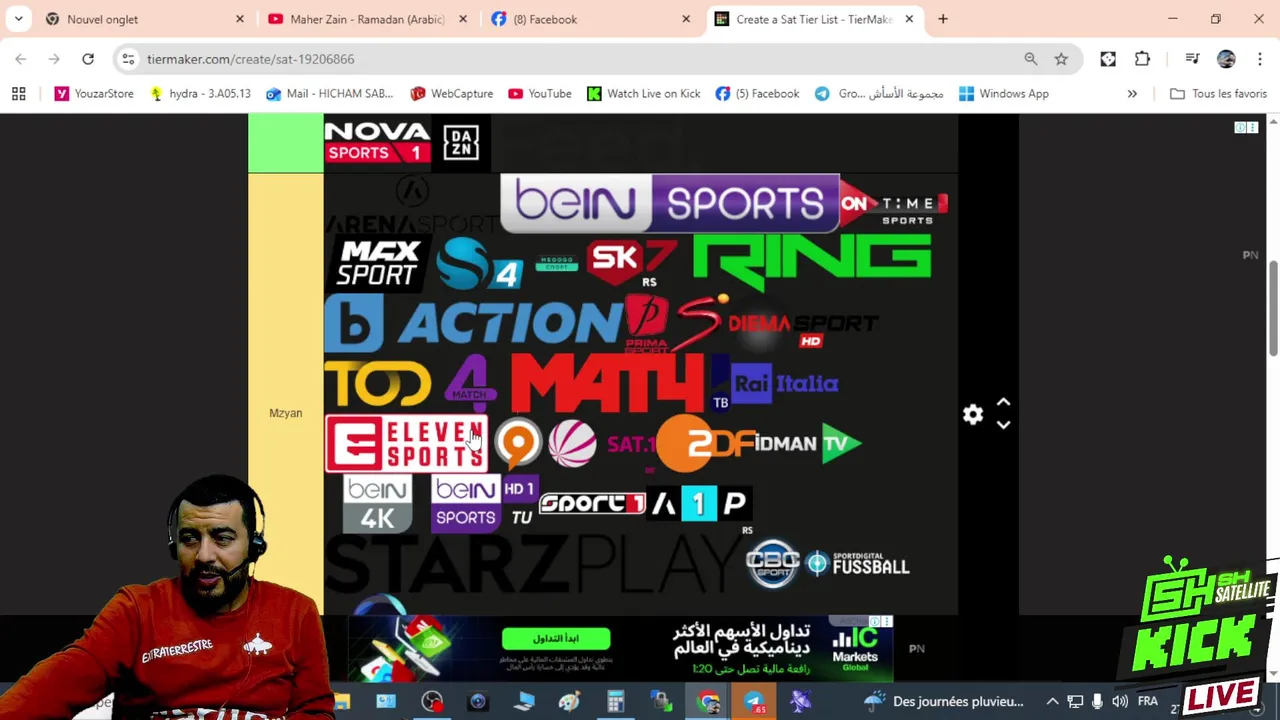The width and height of the screenshot is (1280, 720).
Task: Open the browser zoom magnifier icon
Action: 1031,59
